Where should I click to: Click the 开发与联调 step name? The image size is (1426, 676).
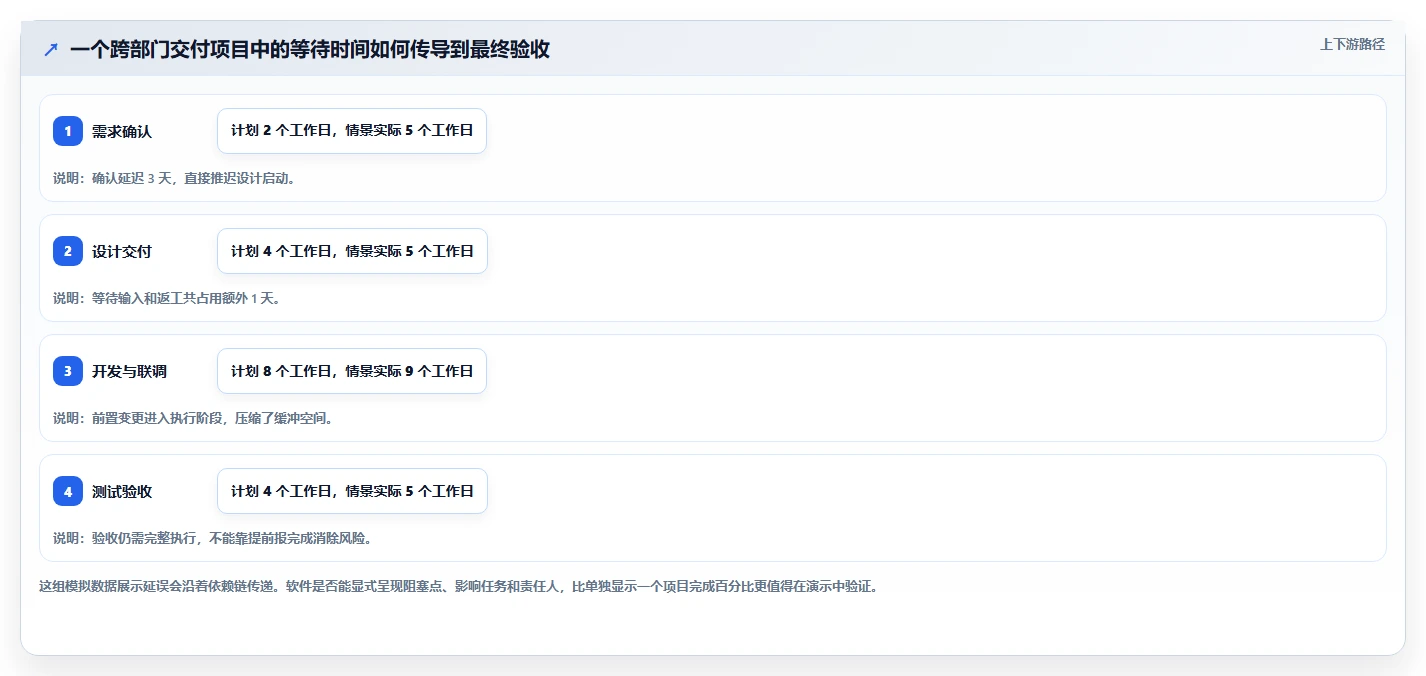point(129,371)
